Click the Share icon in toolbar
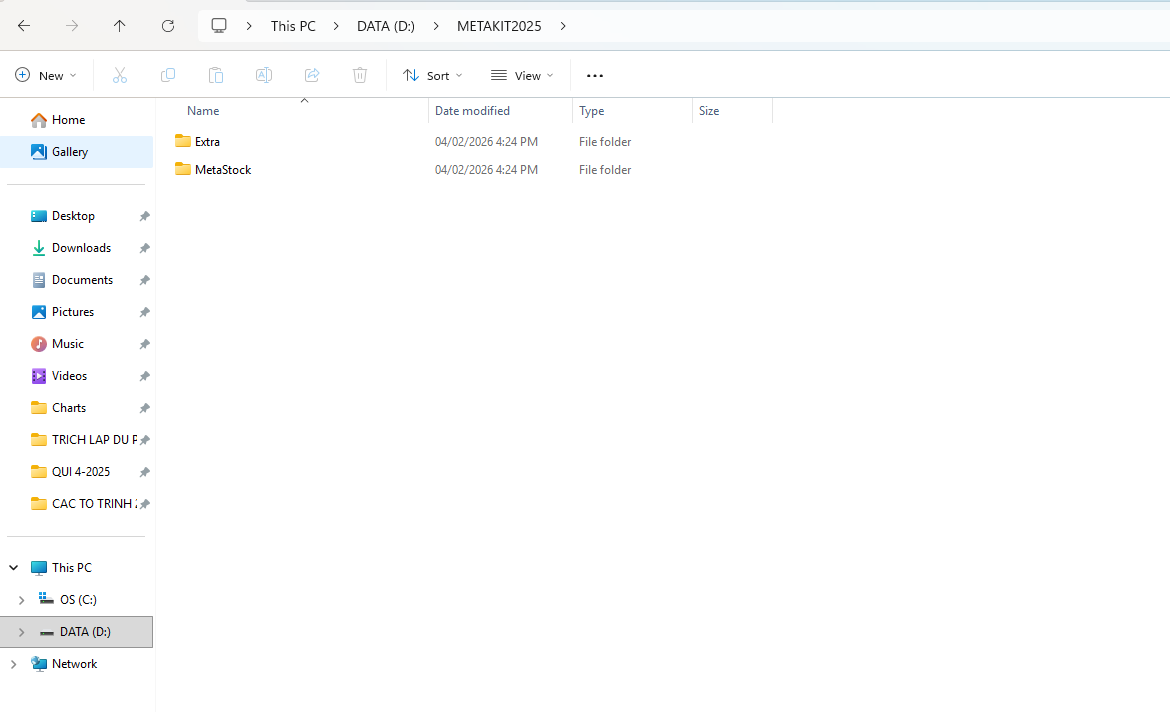This screenshot has height=712, width=1170. click(312, 75)
